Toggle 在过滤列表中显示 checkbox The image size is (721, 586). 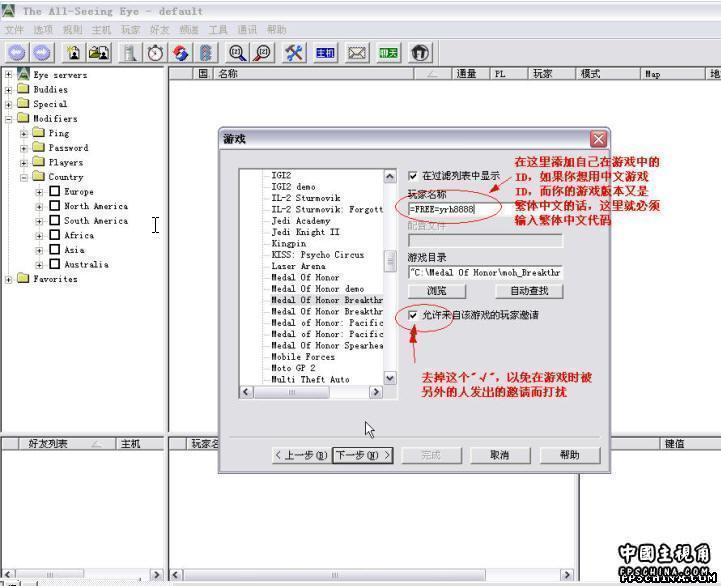coord(413,176)
